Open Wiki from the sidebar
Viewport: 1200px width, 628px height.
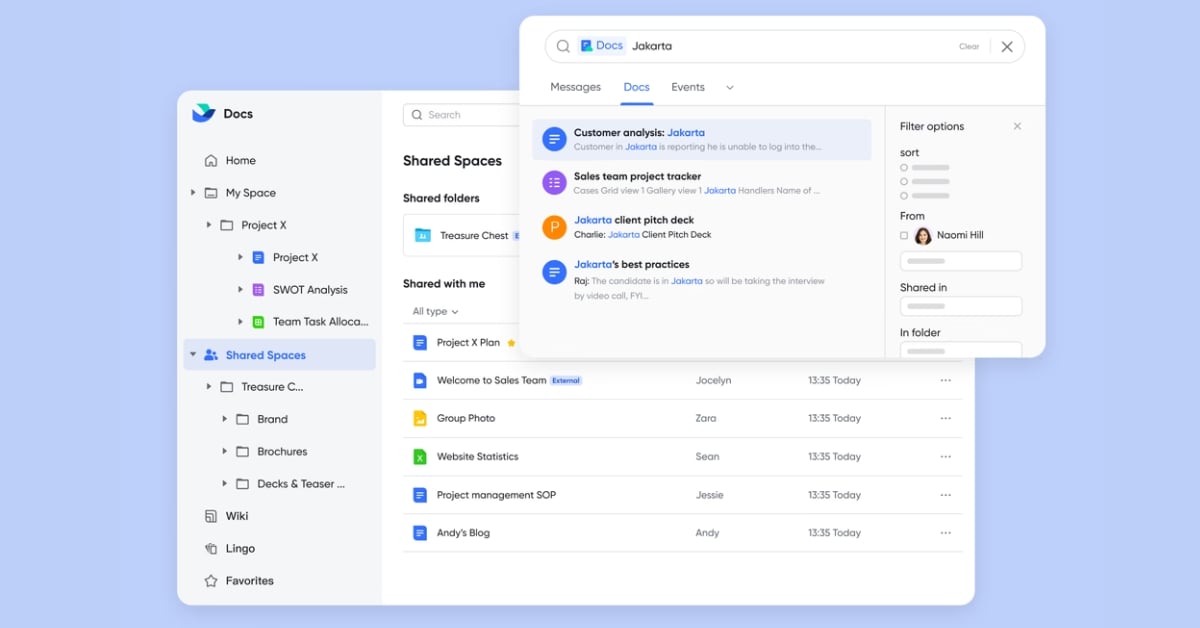[237, 516]
